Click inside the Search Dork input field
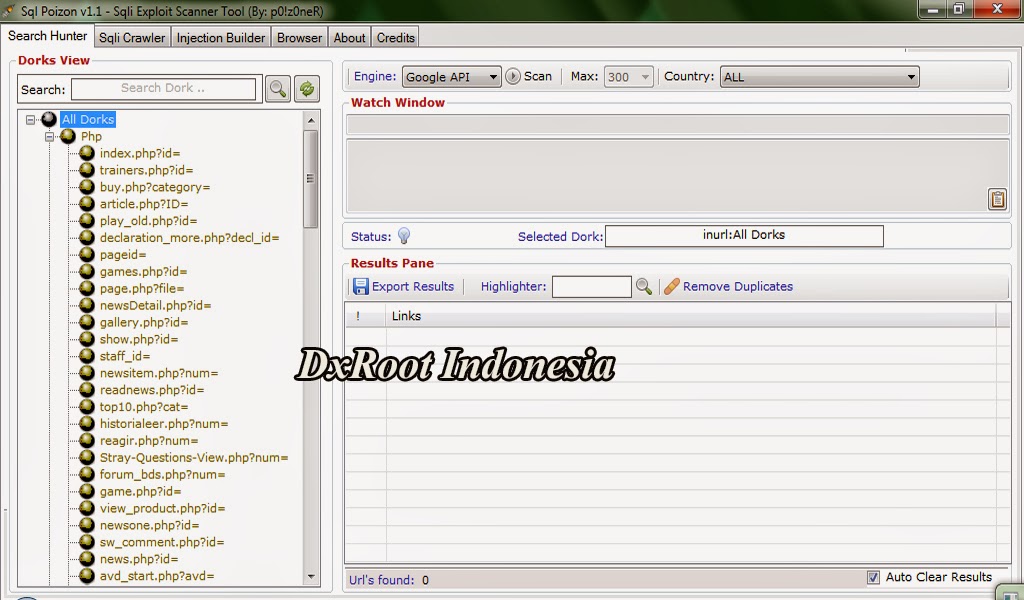Viewport: 1024px width, 600px height. (x=163, y=88)
